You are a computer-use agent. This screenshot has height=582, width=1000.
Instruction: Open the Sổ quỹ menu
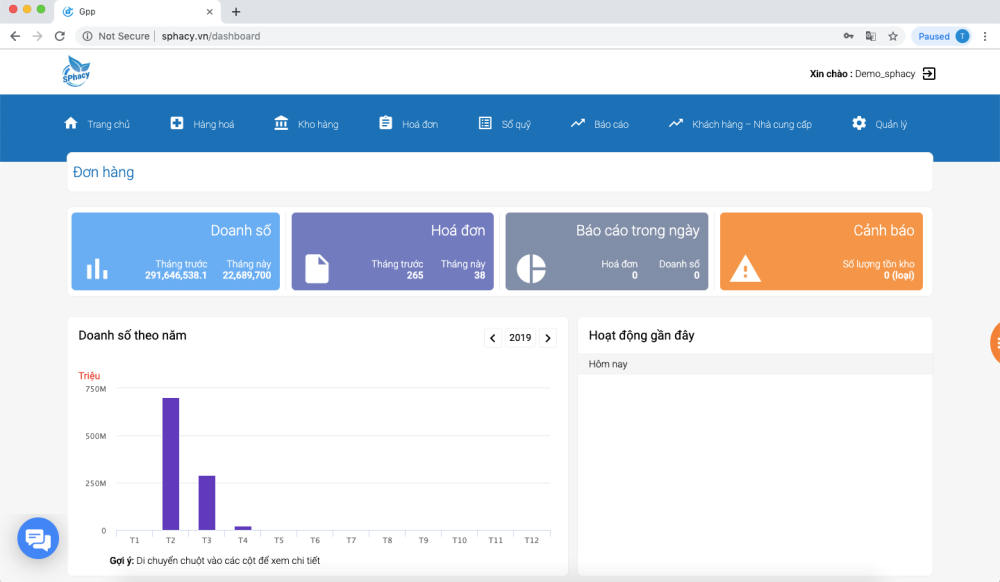coord(504,124)
